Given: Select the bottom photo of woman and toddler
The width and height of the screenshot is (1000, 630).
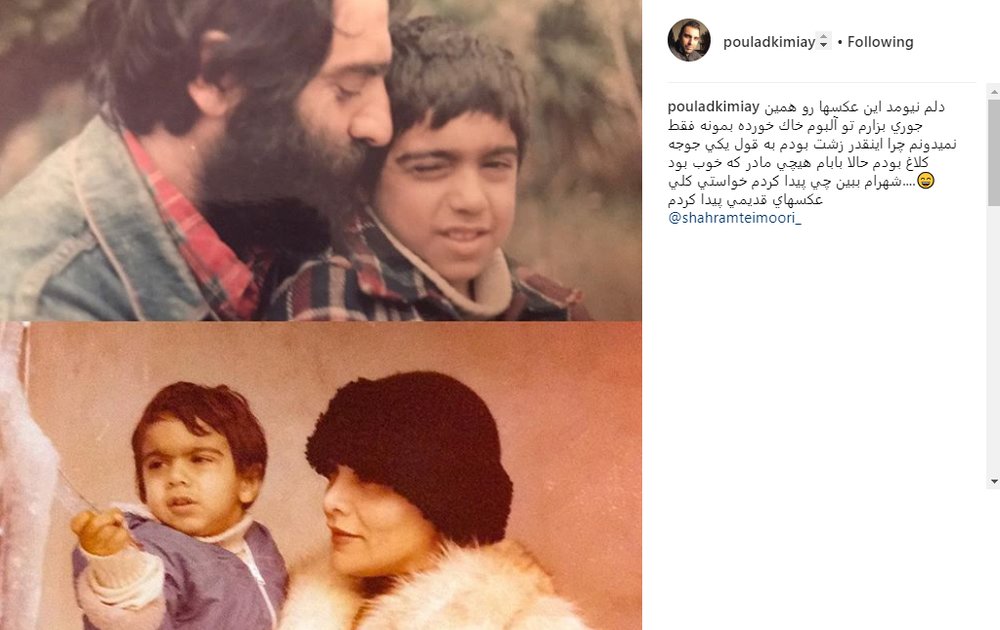Looking at the screenshot, I should click(x=321, y=476).
